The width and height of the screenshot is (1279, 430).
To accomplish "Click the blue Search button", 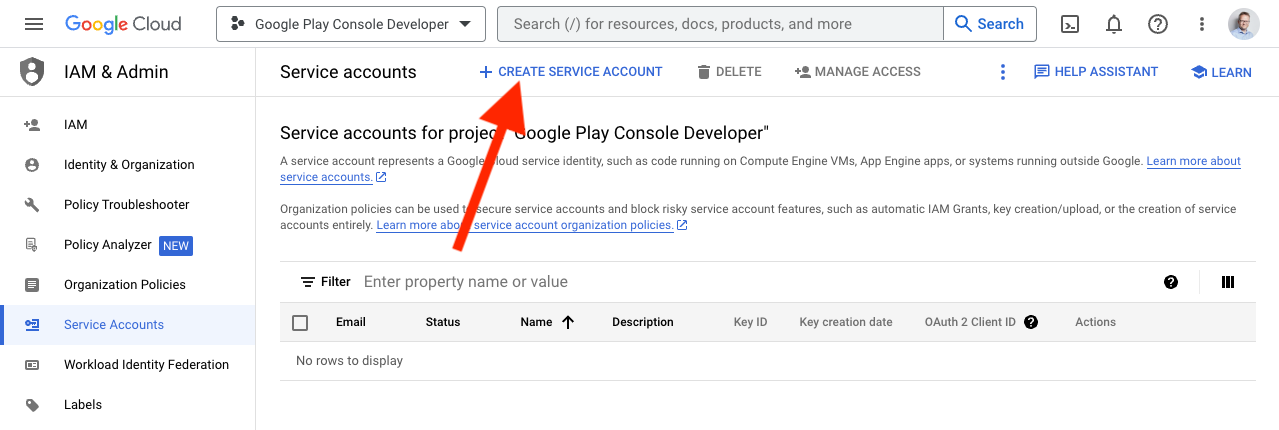I will (x=990, y=24).
